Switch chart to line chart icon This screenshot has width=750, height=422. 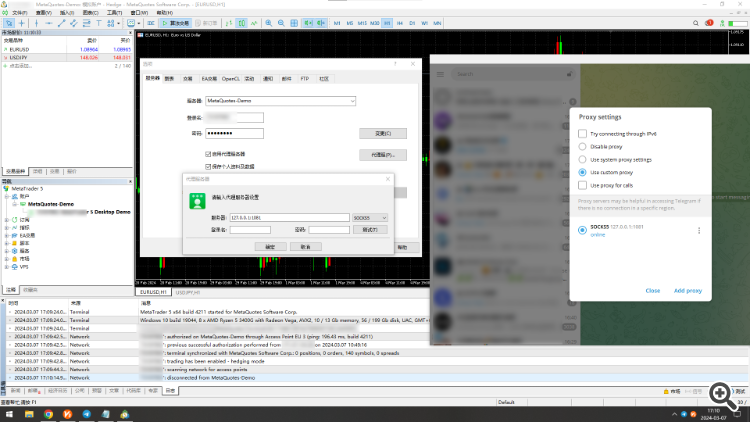[254, 23]
